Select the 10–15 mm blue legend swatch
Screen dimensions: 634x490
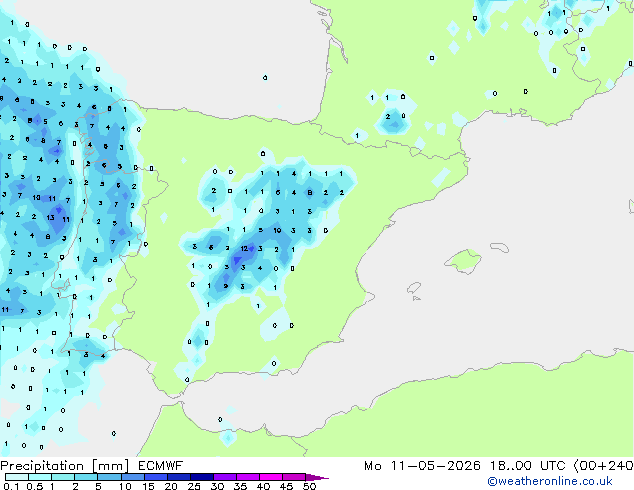132,477
